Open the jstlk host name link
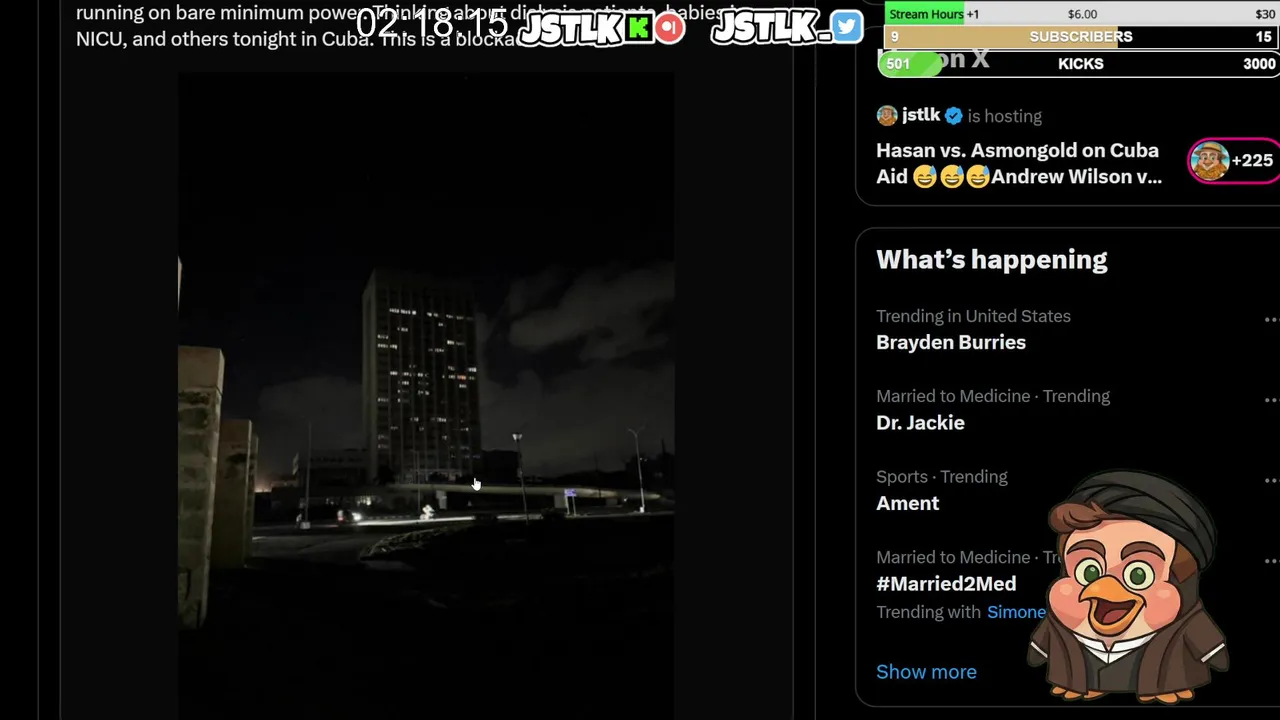This screenshot has height=720, width=1280. pyautogui.click(x=921, y=115)
